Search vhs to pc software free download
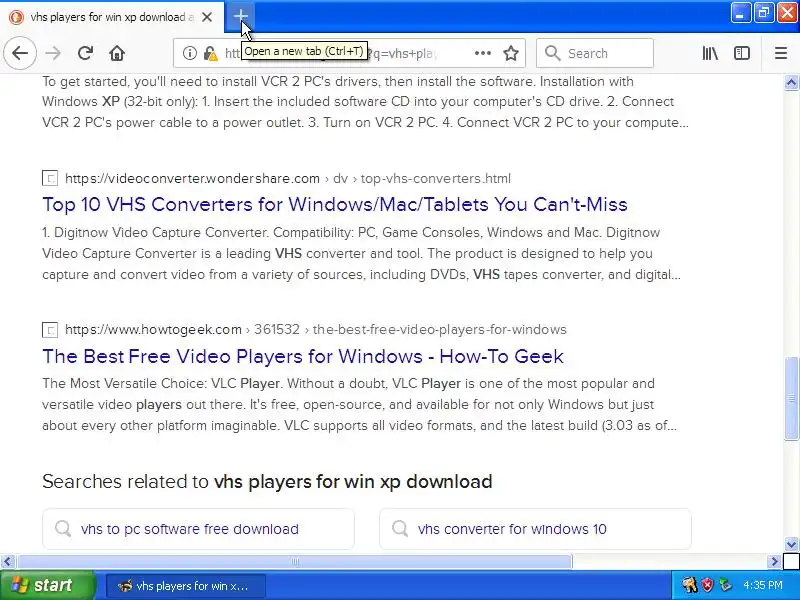Image resolution: width=800 pixels, height=600 pixels. pyautogui.click(x=198, y=529)
